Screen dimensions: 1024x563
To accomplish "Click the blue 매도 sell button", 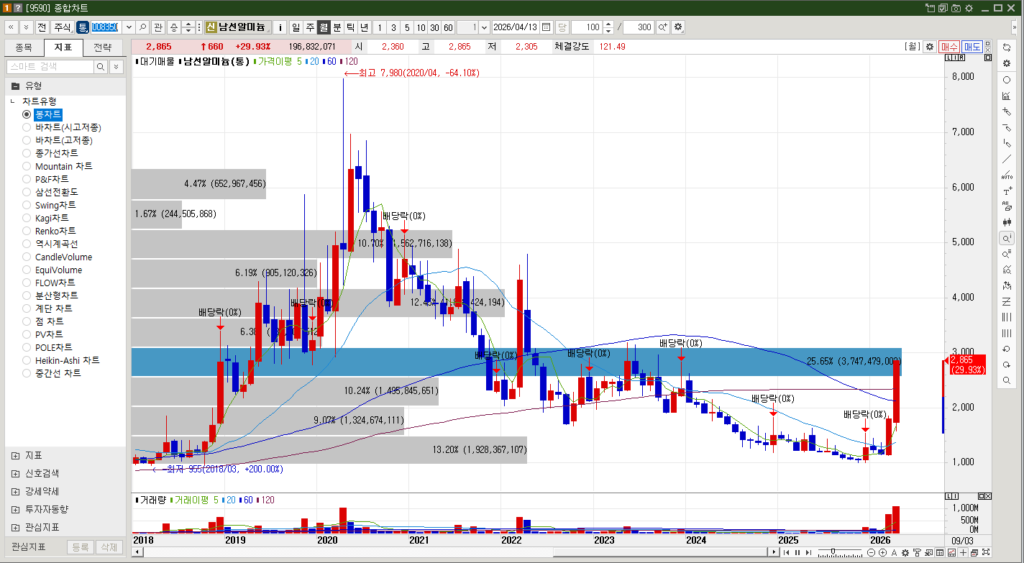I will coord(972,47).
